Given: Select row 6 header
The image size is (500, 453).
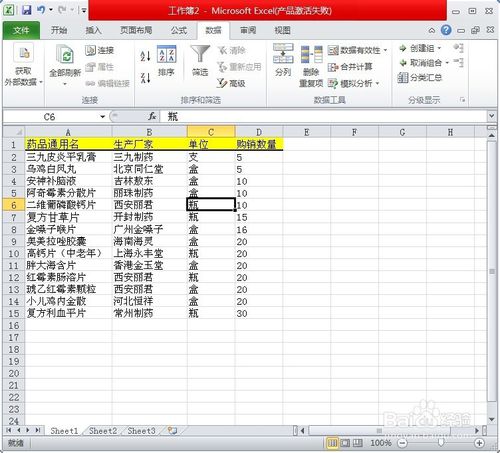Looking at the screenshot, I should (x=14, y=205).
